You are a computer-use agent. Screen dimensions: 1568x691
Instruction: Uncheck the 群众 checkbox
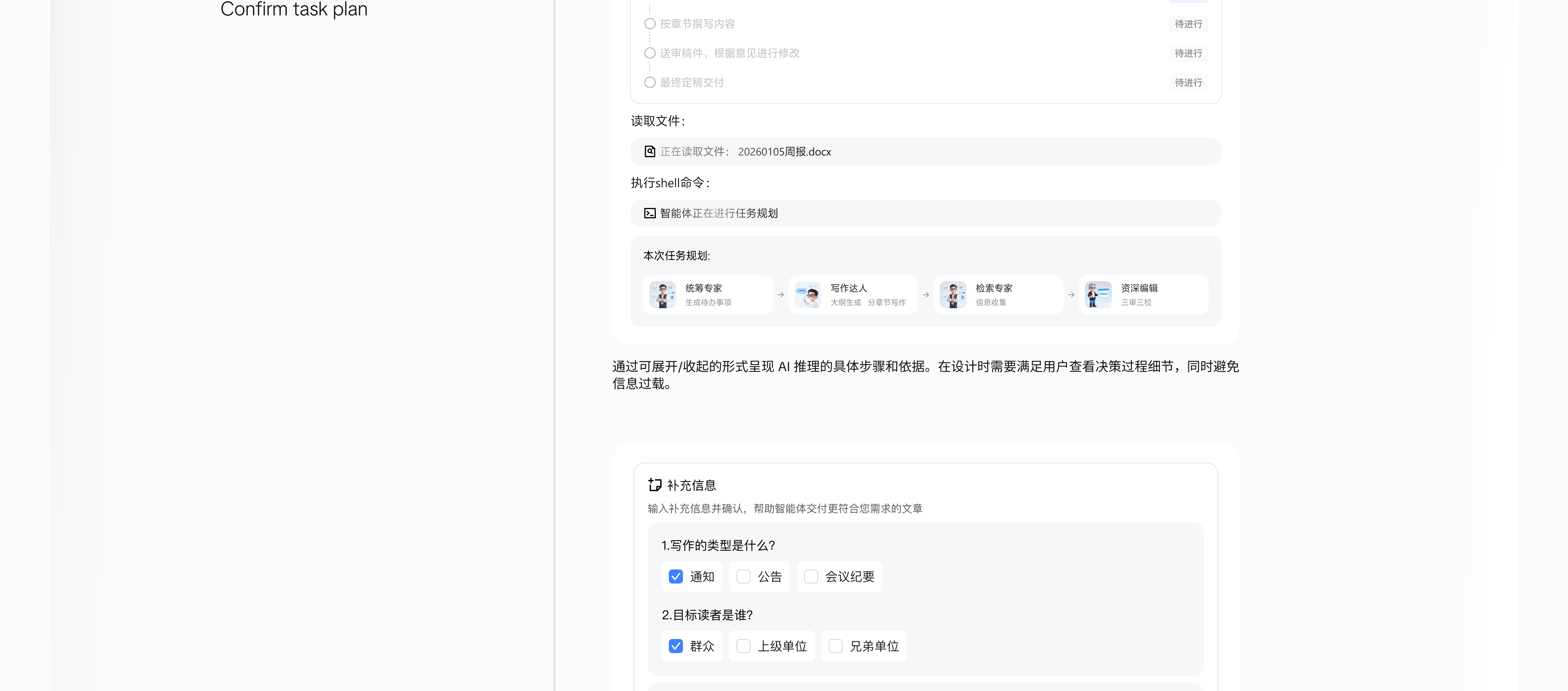pyautogui.click(x=676, y=646)
